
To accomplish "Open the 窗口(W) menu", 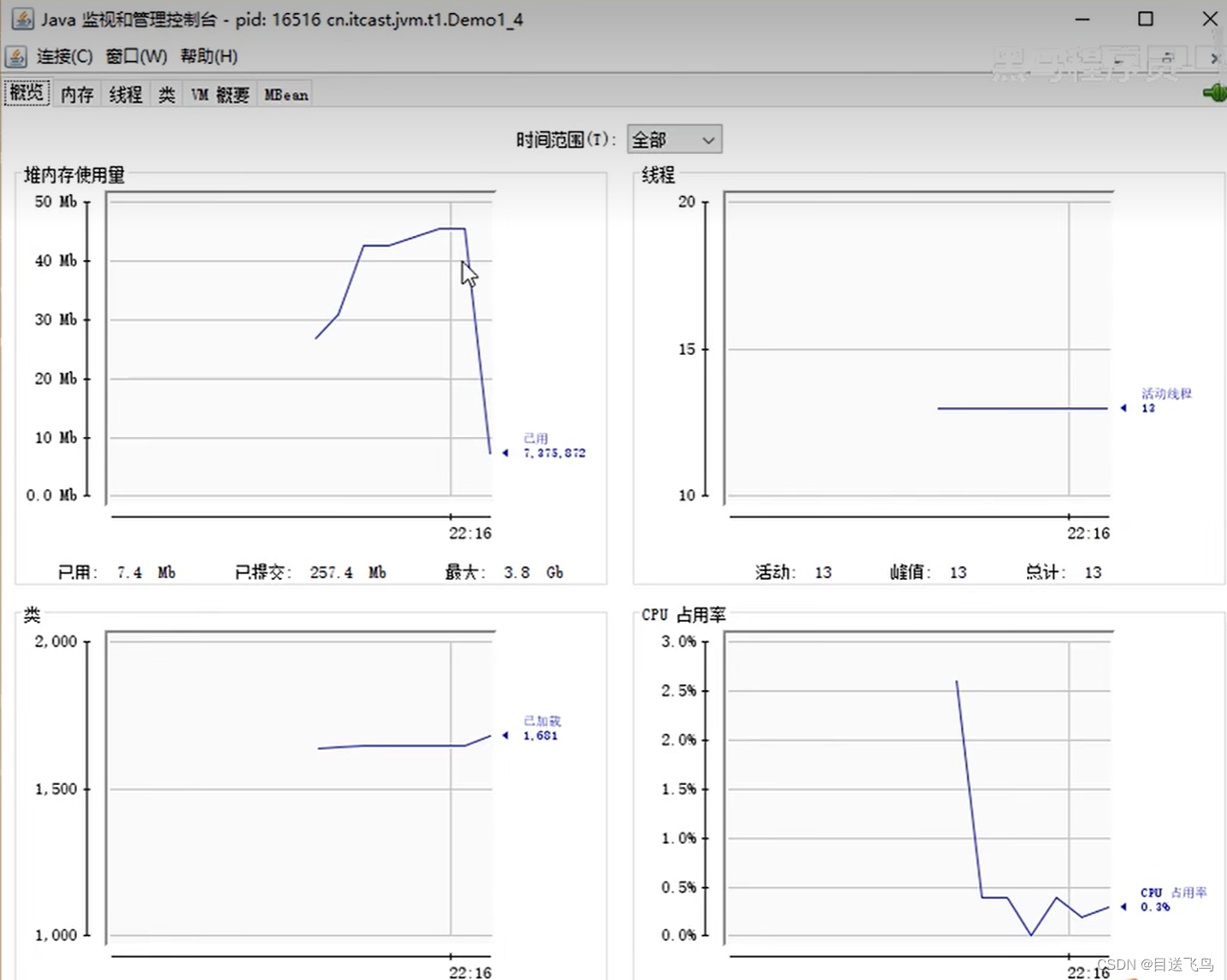I will coord(136,56).
